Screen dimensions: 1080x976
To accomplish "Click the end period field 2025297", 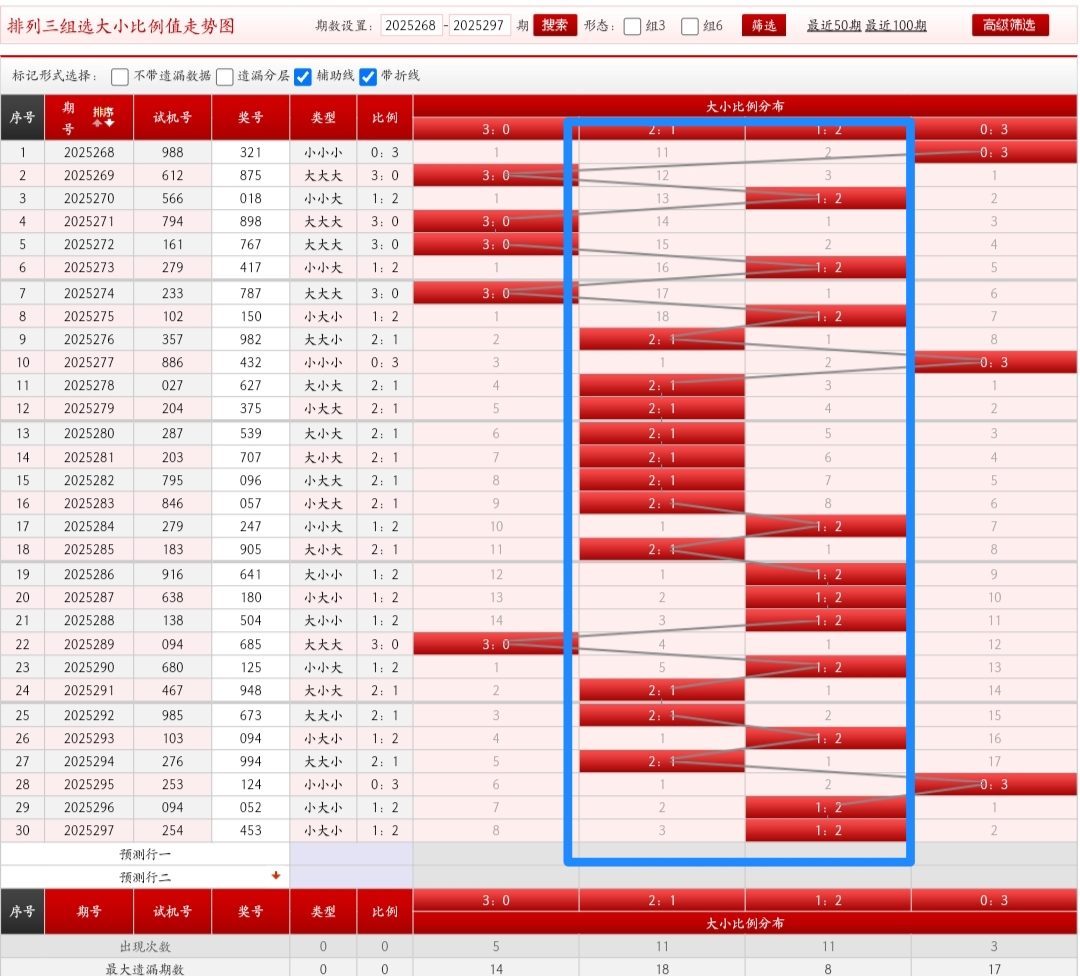I will point(480,26).
